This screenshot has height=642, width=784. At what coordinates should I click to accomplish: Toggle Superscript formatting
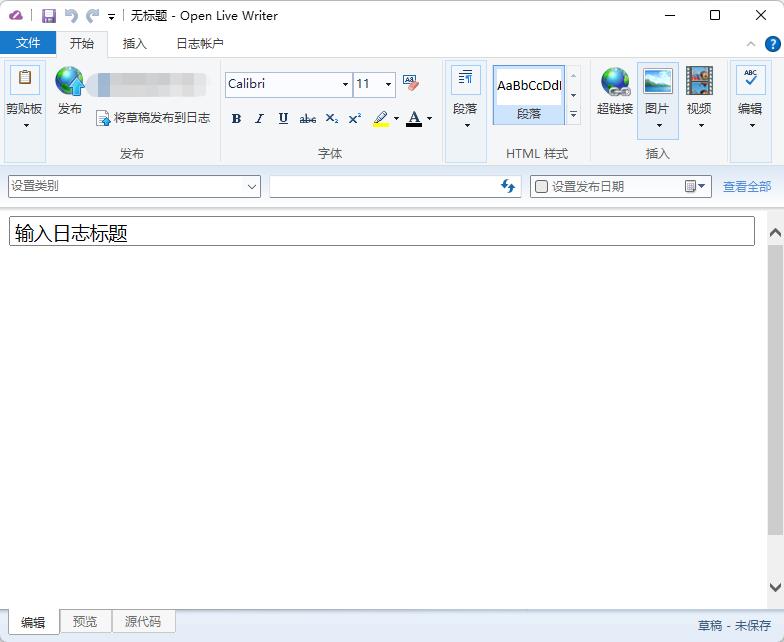[355, 118]
